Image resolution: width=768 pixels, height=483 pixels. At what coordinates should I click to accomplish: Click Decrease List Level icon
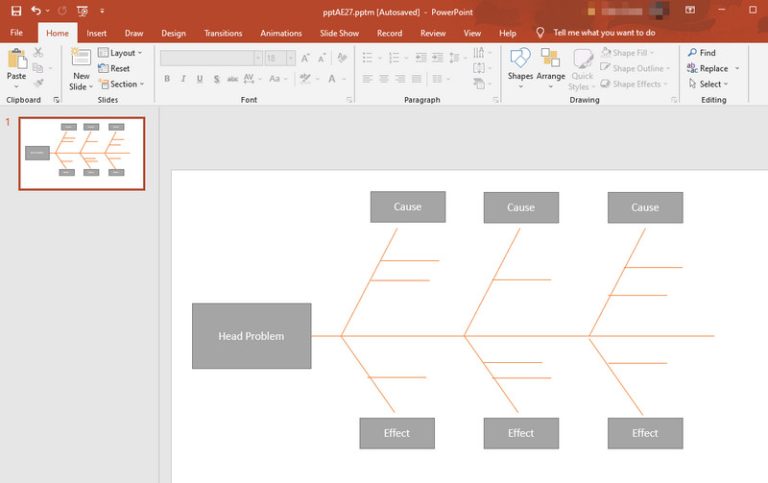[421, 58]
